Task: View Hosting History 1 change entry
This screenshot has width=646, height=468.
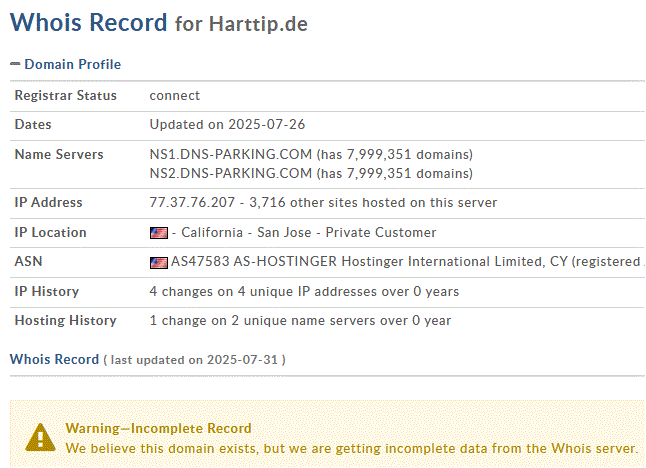Action: tap(300, 321)
